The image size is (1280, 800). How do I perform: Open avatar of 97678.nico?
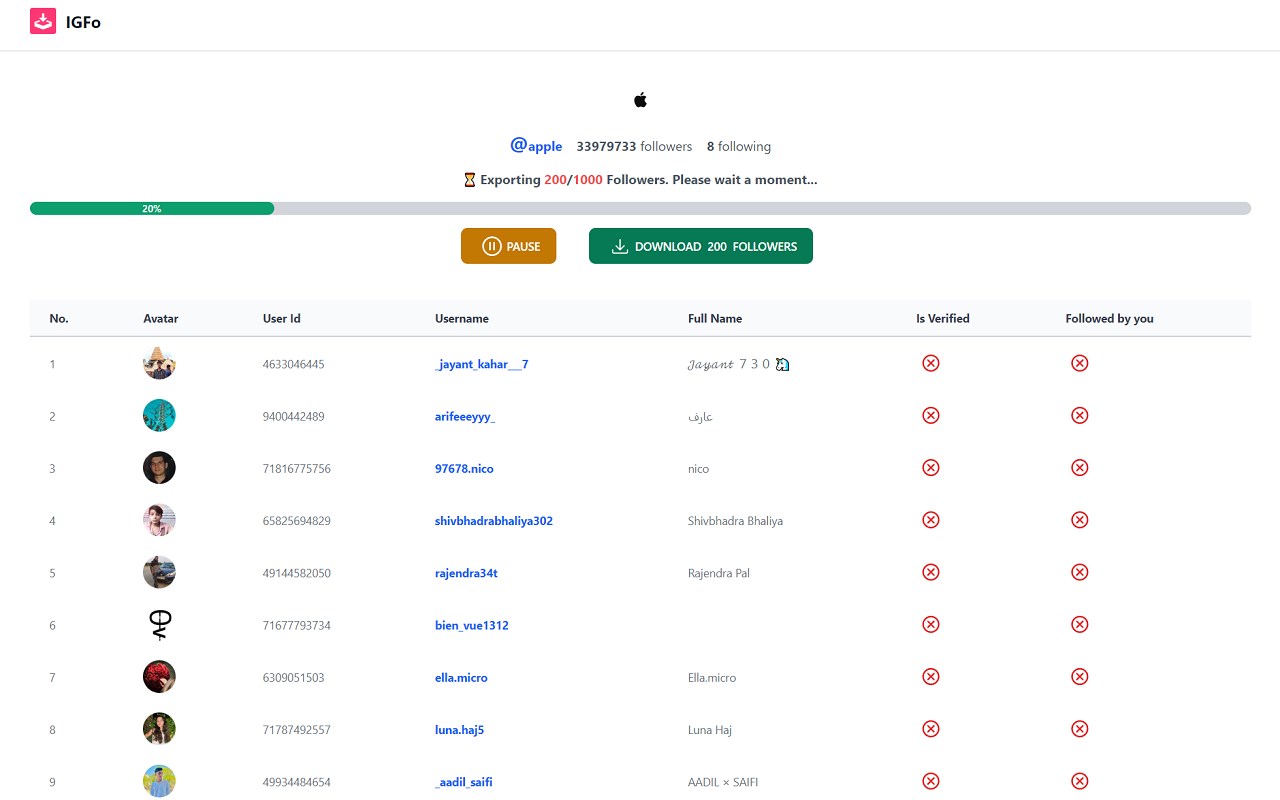tap(159, 468)
